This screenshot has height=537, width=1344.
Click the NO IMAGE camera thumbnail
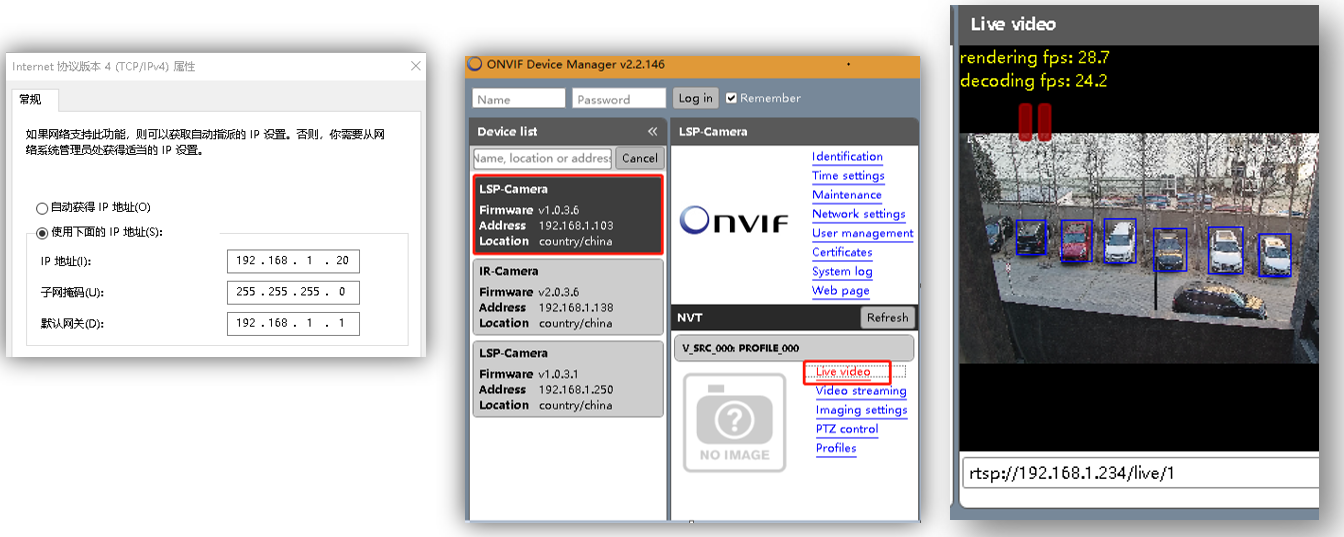735,422
